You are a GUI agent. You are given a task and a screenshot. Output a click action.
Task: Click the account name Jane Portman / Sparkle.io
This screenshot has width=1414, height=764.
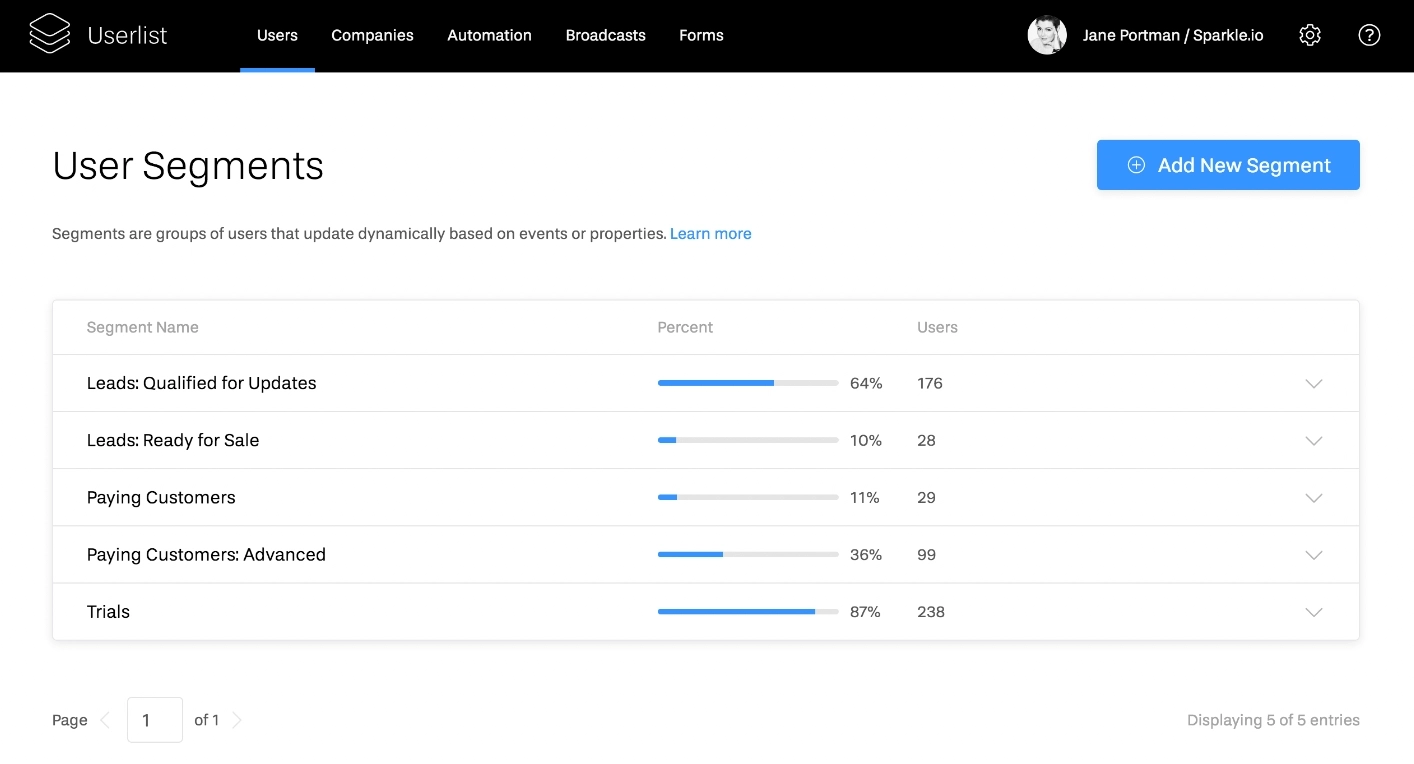(1172, 34)
